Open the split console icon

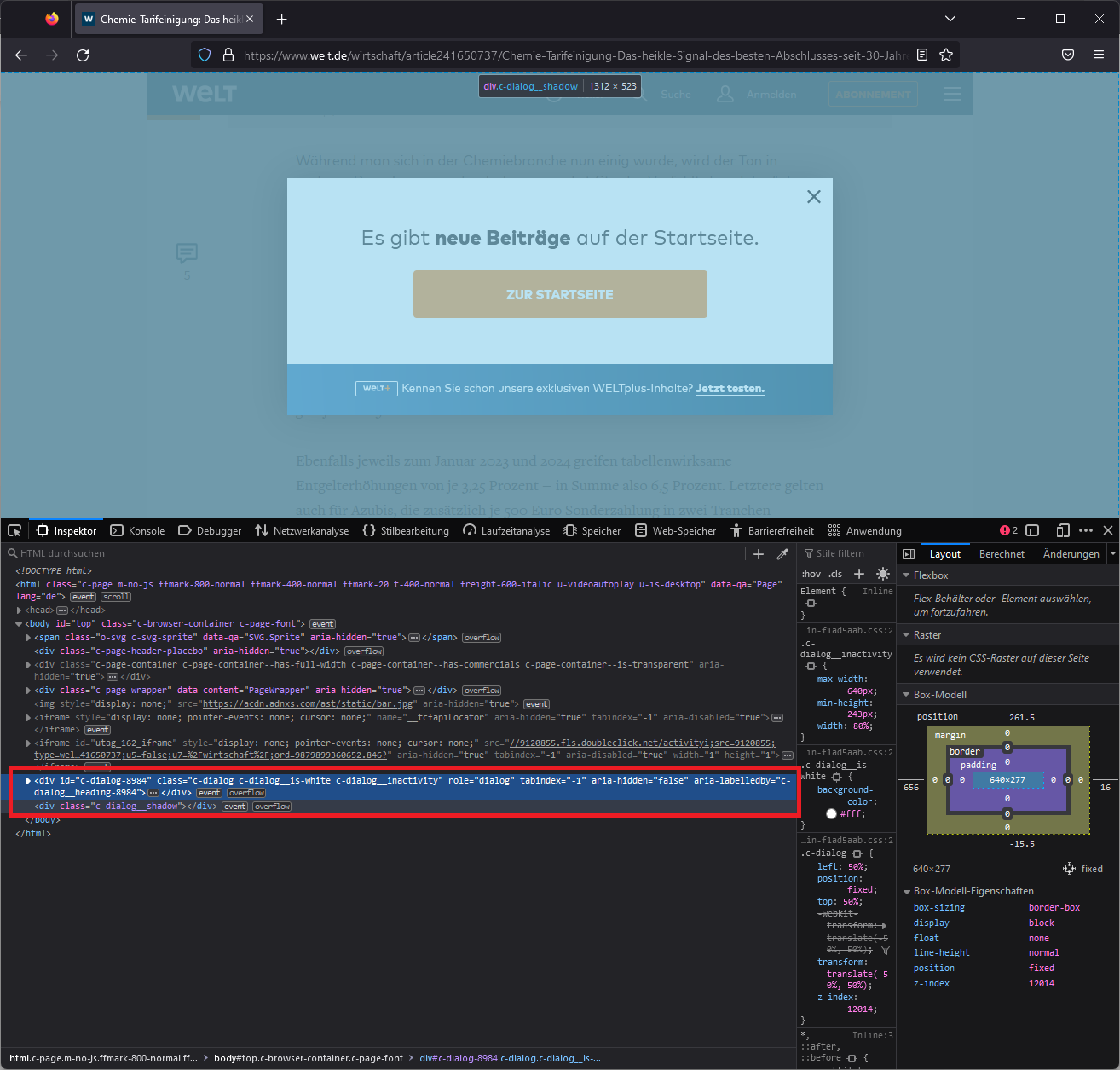click(1032, 529)
